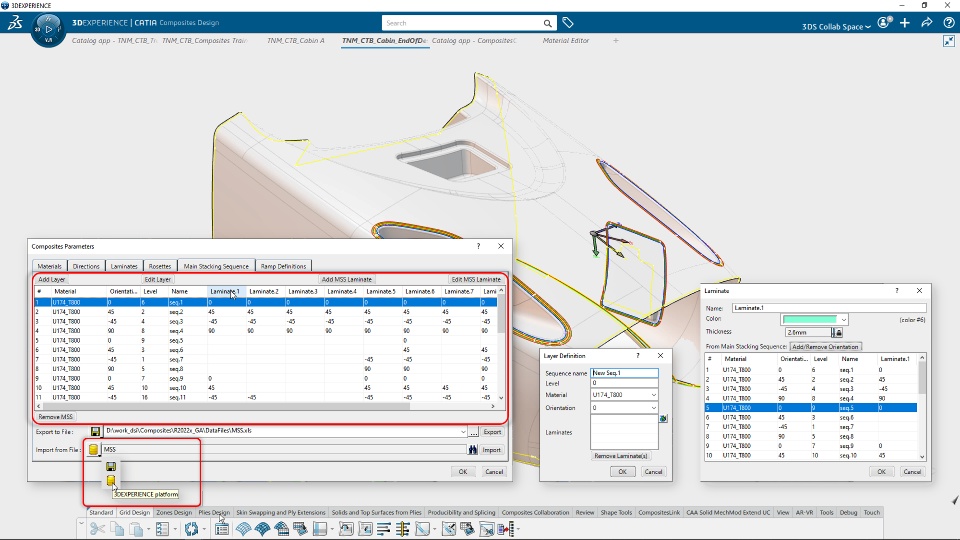Open the Material Editor window tab
Viewport: 960px width, 540px height.
(566, 40)
